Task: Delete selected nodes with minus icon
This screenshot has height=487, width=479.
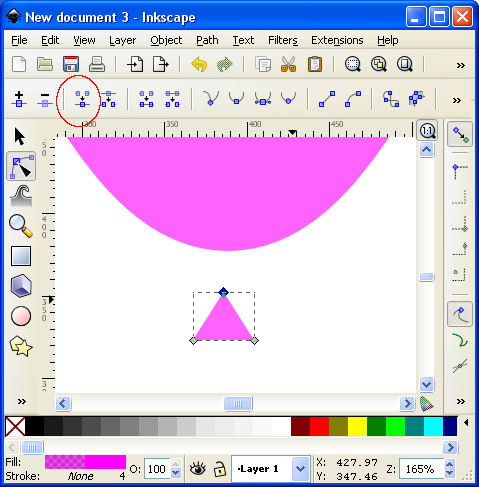Action: tap(45, 100)
